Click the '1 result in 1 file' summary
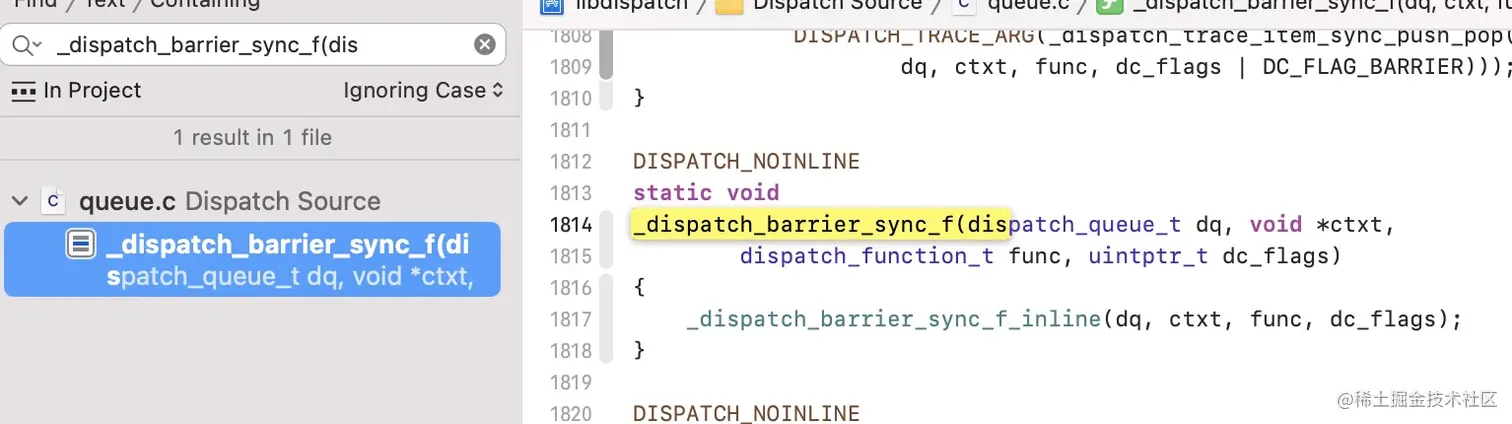 pos(252,137)
